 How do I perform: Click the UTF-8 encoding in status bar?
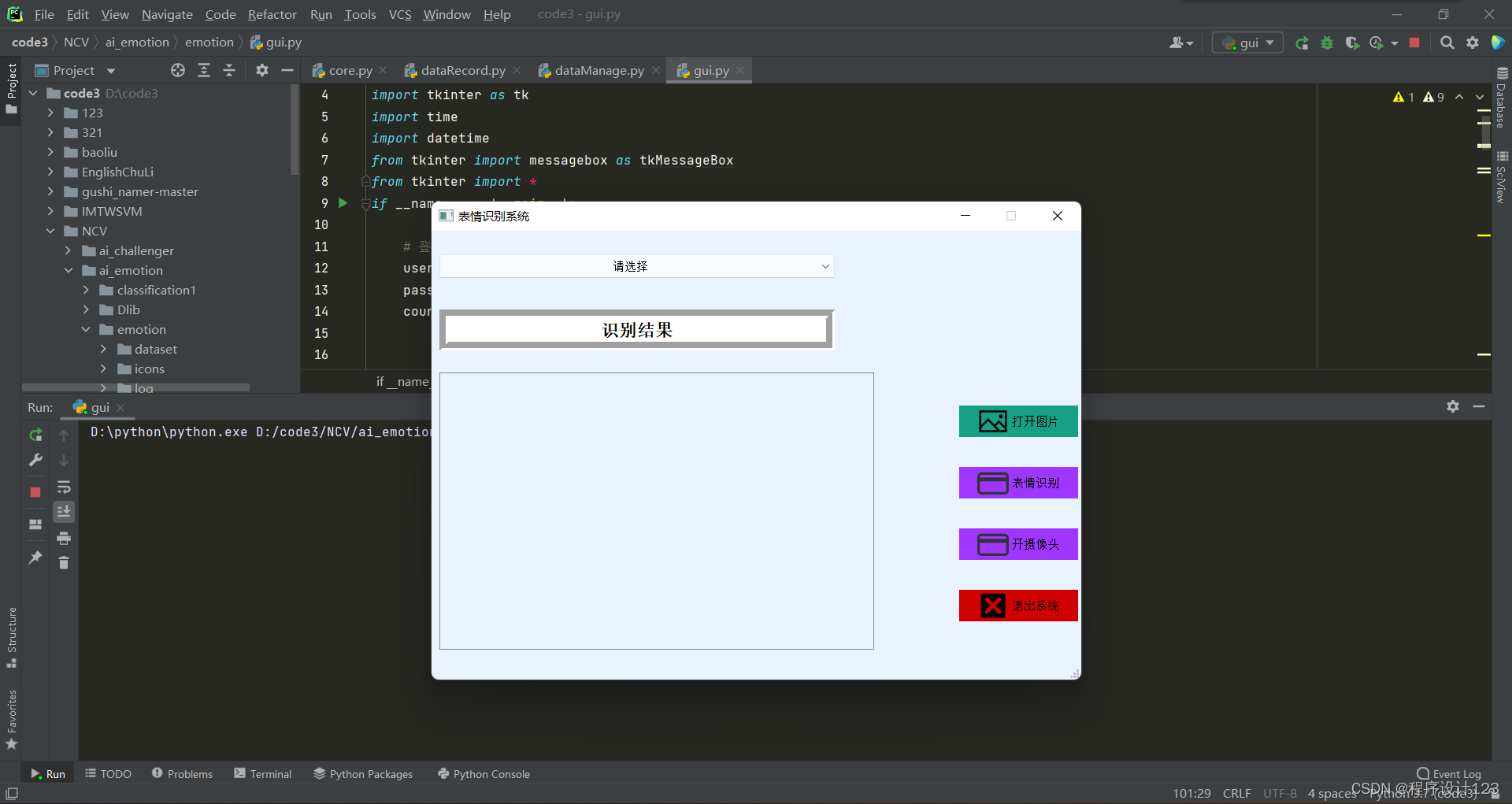click(x=1280, y=793)
